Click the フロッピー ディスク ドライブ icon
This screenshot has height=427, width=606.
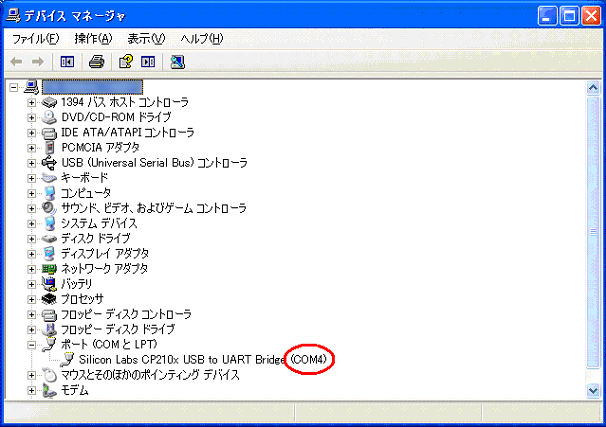[x=49, y=330]
